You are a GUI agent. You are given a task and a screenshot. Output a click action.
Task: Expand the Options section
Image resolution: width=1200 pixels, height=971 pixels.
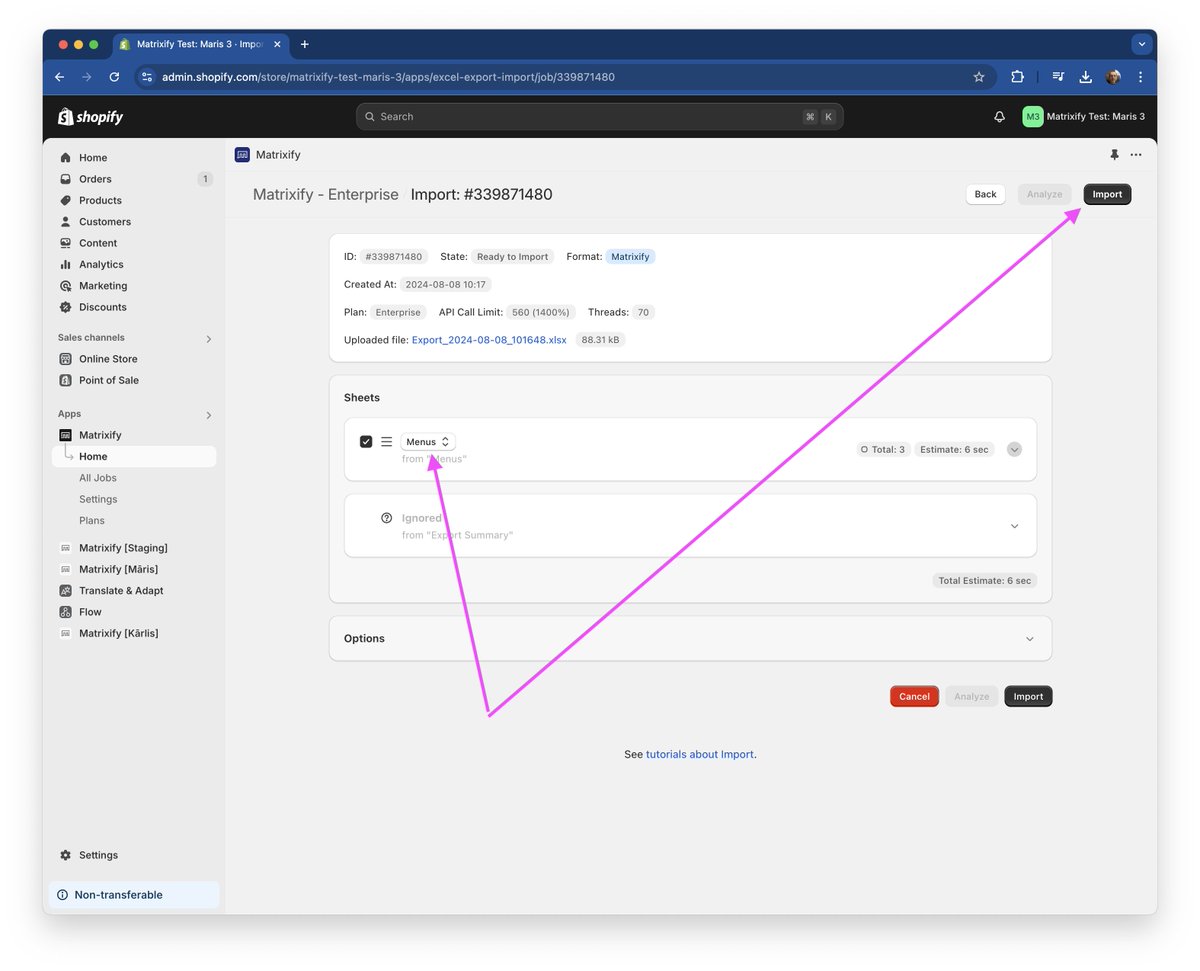(690, 638)
